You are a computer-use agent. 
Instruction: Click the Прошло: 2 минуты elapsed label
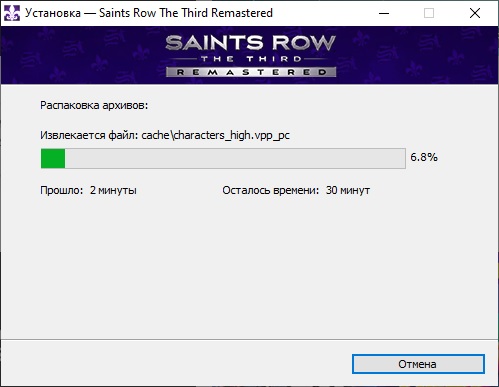[88, 190]
